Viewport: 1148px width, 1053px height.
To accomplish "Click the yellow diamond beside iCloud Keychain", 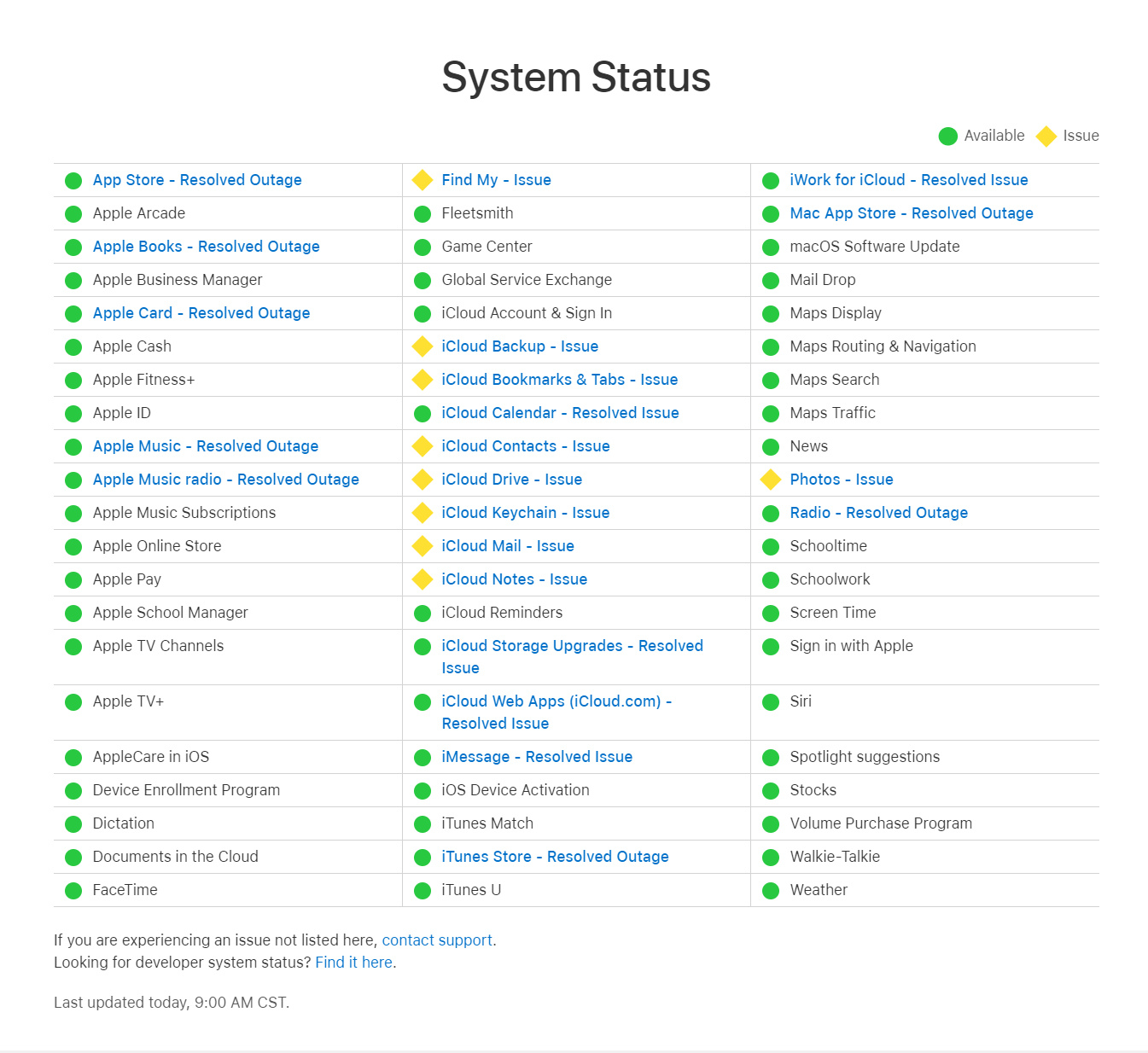I will click(422, 513).
